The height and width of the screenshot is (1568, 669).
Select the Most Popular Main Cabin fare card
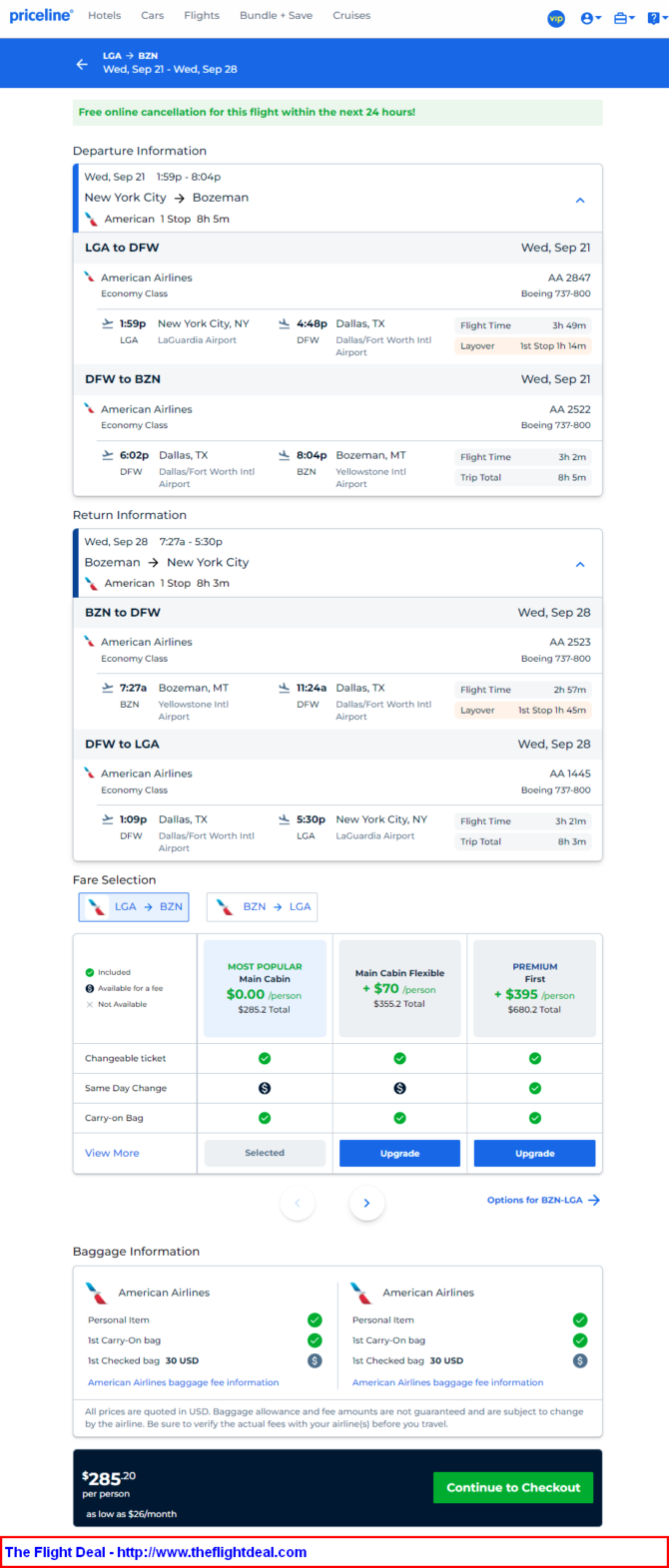(x=265, y=988)
